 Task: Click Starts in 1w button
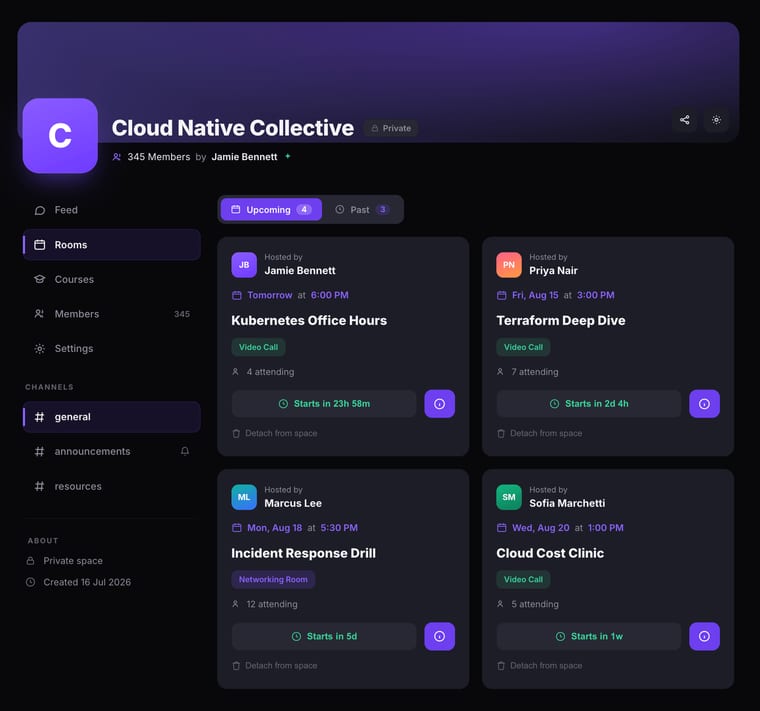point(589,636)
